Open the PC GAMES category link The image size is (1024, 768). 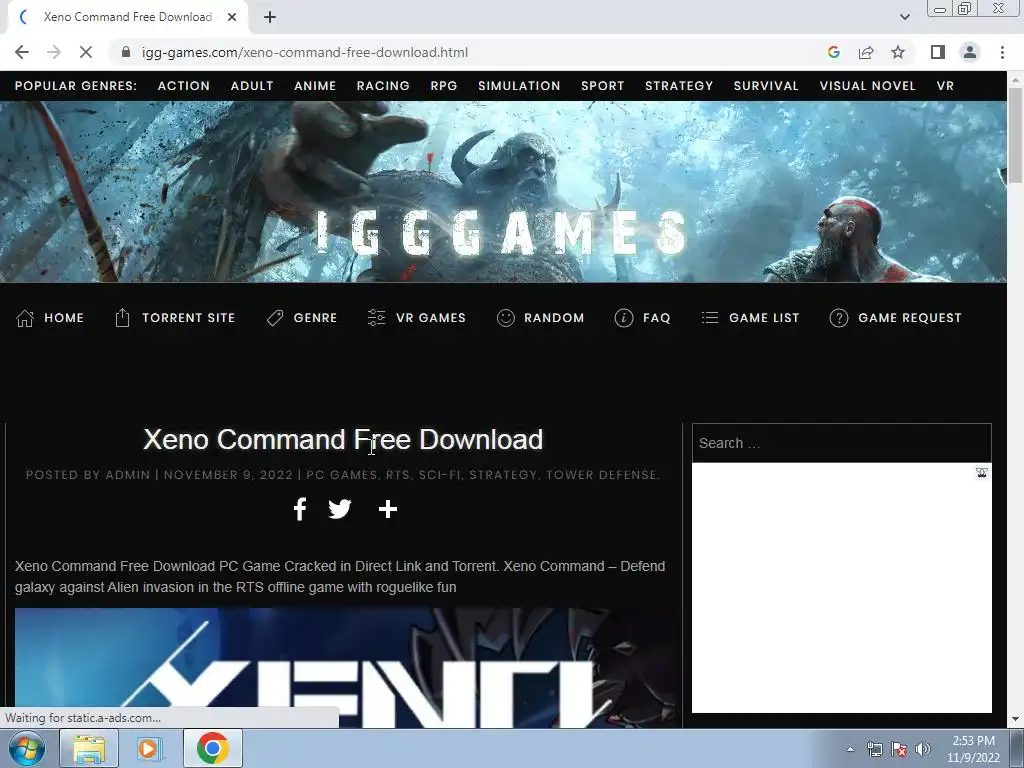[342, 475]
